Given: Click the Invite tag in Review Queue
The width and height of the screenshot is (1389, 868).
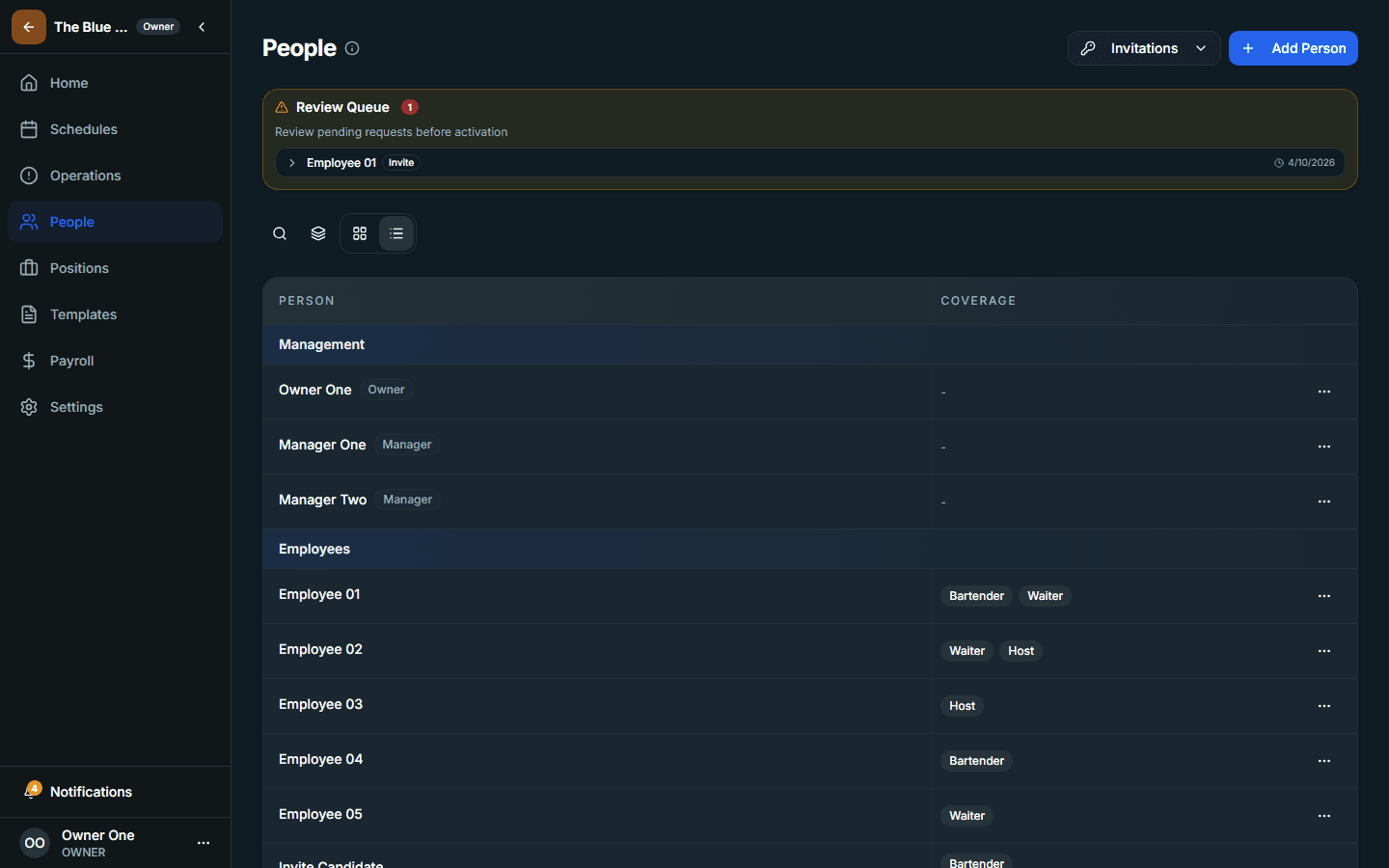Looking at the screenshot, I should tap(401, 163).
